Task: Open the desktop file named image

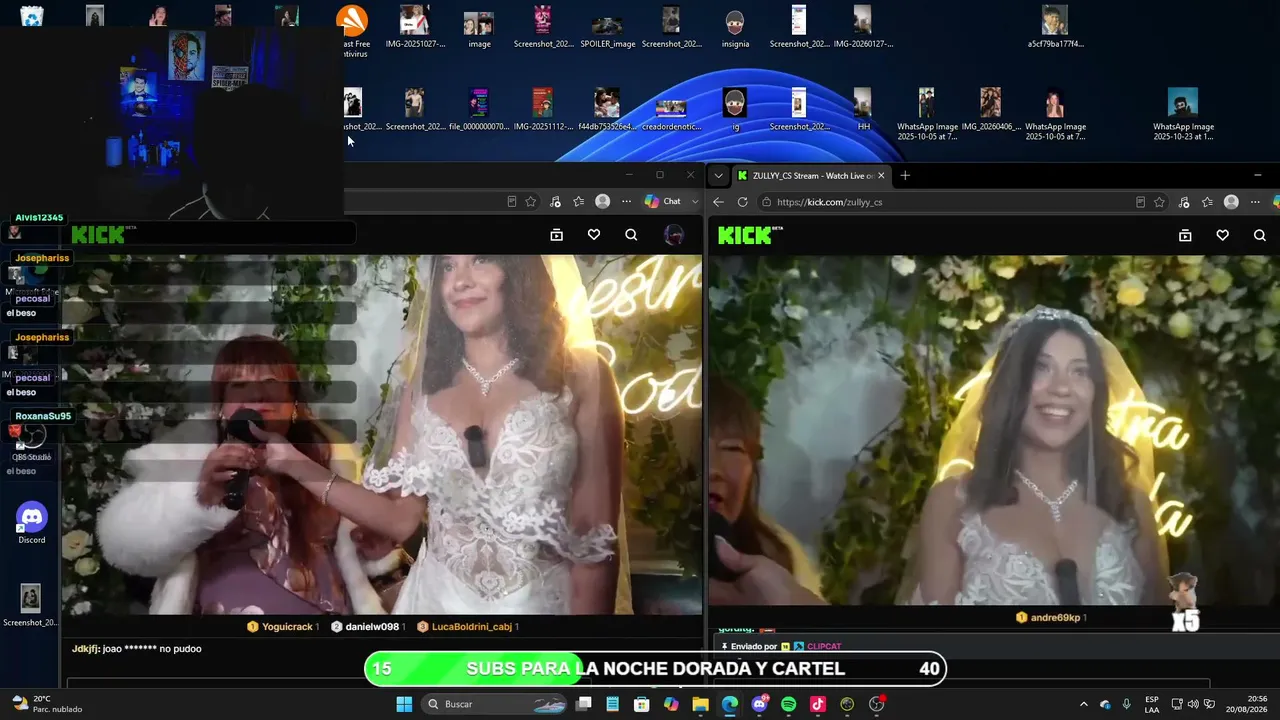Action: pyautogui.click(x=479, y=28)
